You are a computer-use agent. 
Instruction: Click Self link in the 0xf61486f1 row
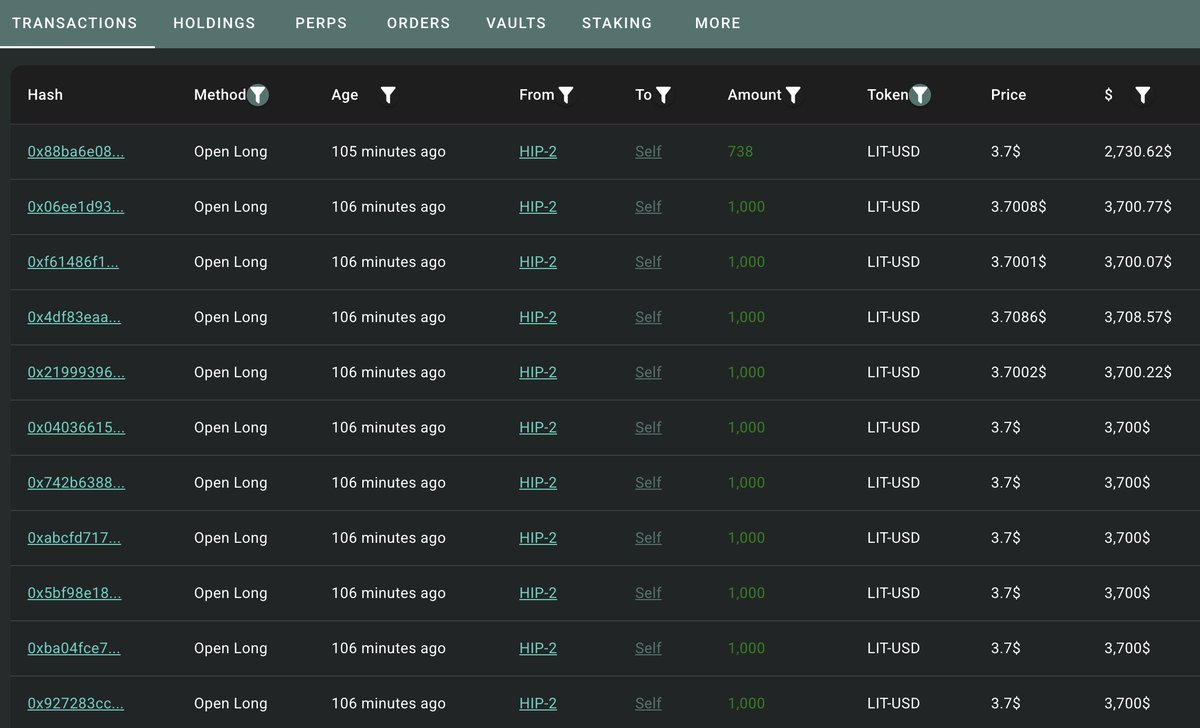(648, 262)
